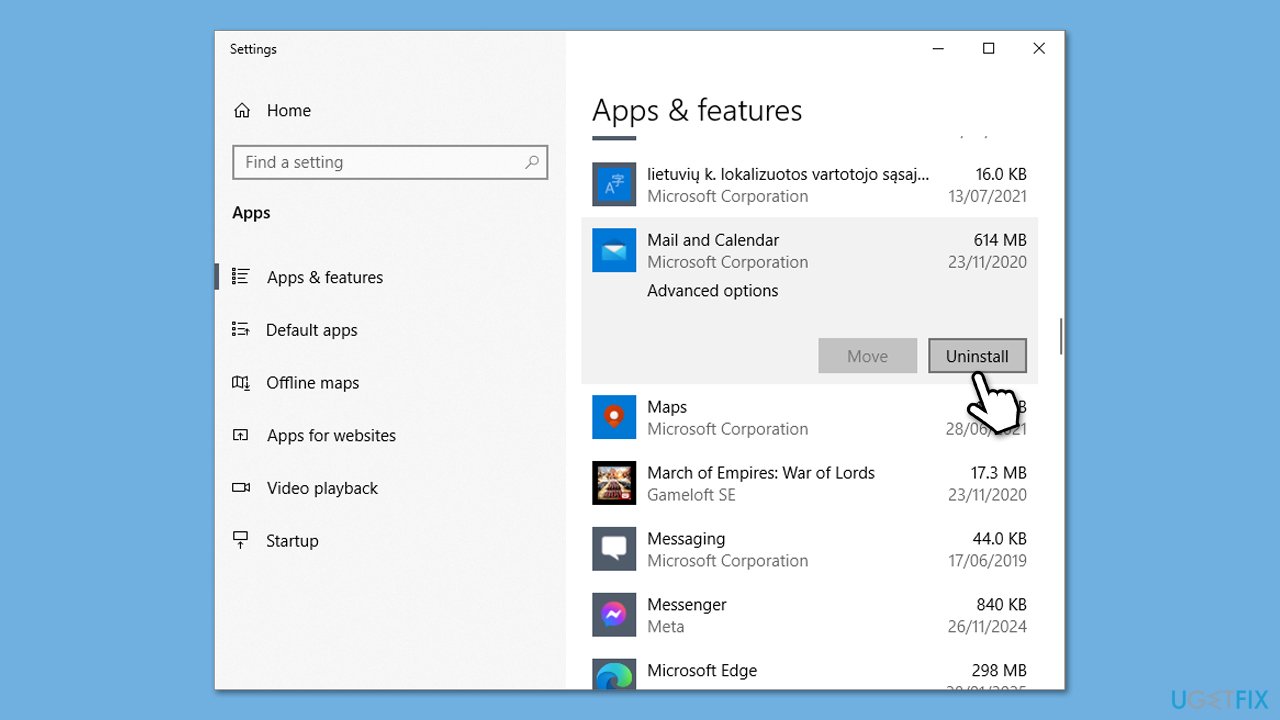Click the Startup sidebar icon

(x=241, y=541)
